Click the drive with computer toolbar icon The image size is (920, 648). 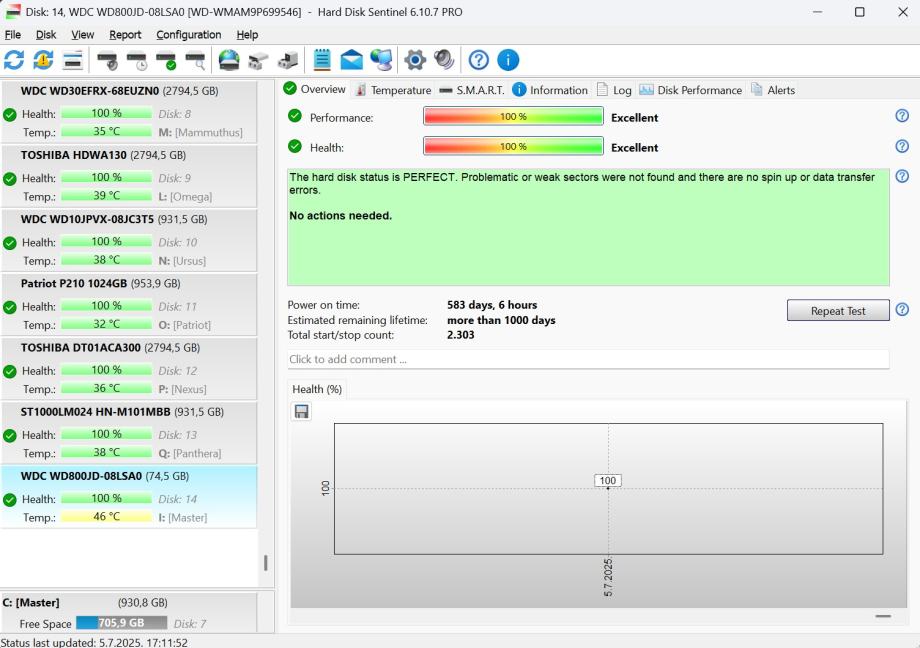(x=288, y=60)
